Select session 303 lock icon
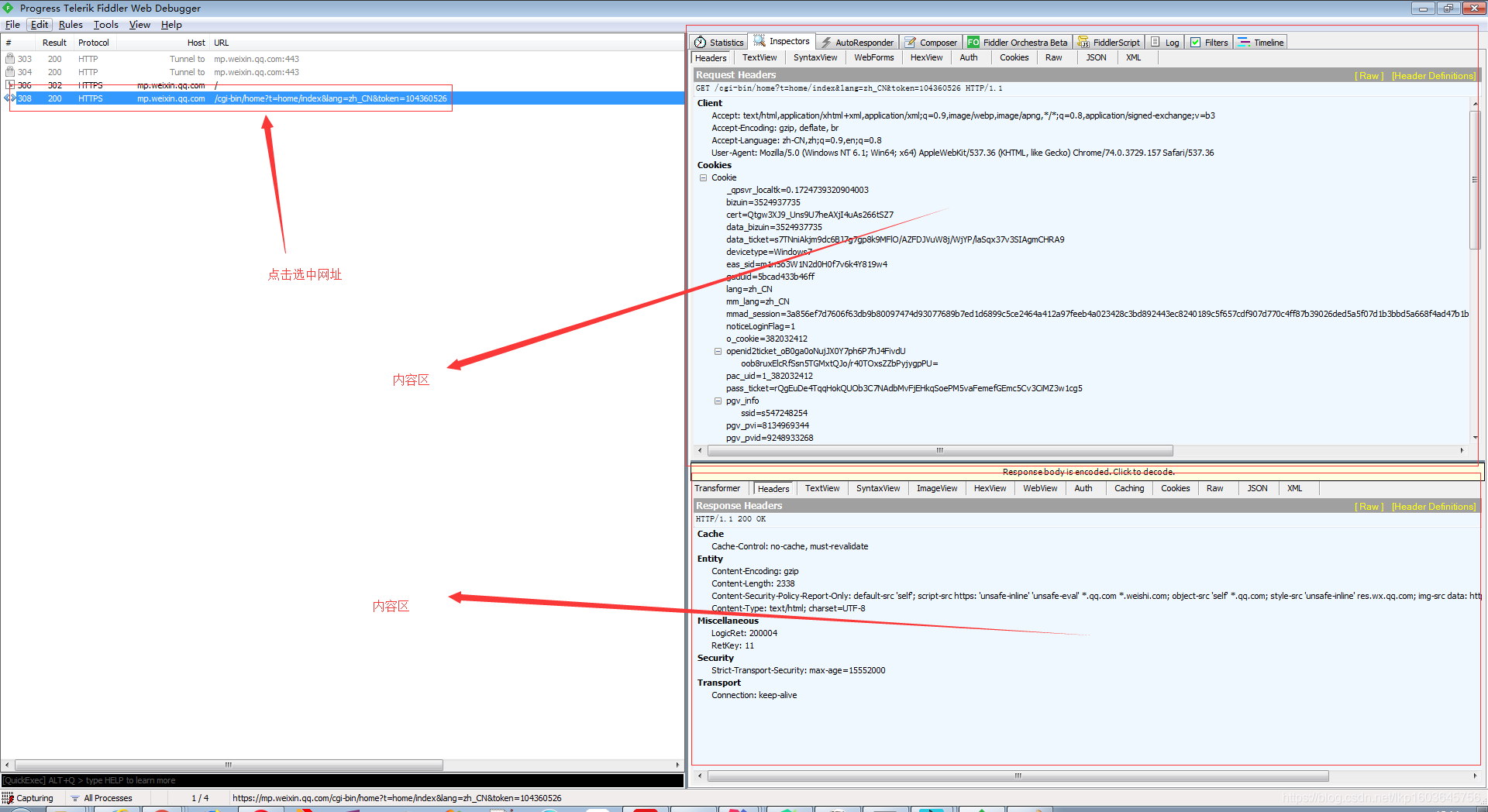1488x812 pixels. (x=10, y=59)
